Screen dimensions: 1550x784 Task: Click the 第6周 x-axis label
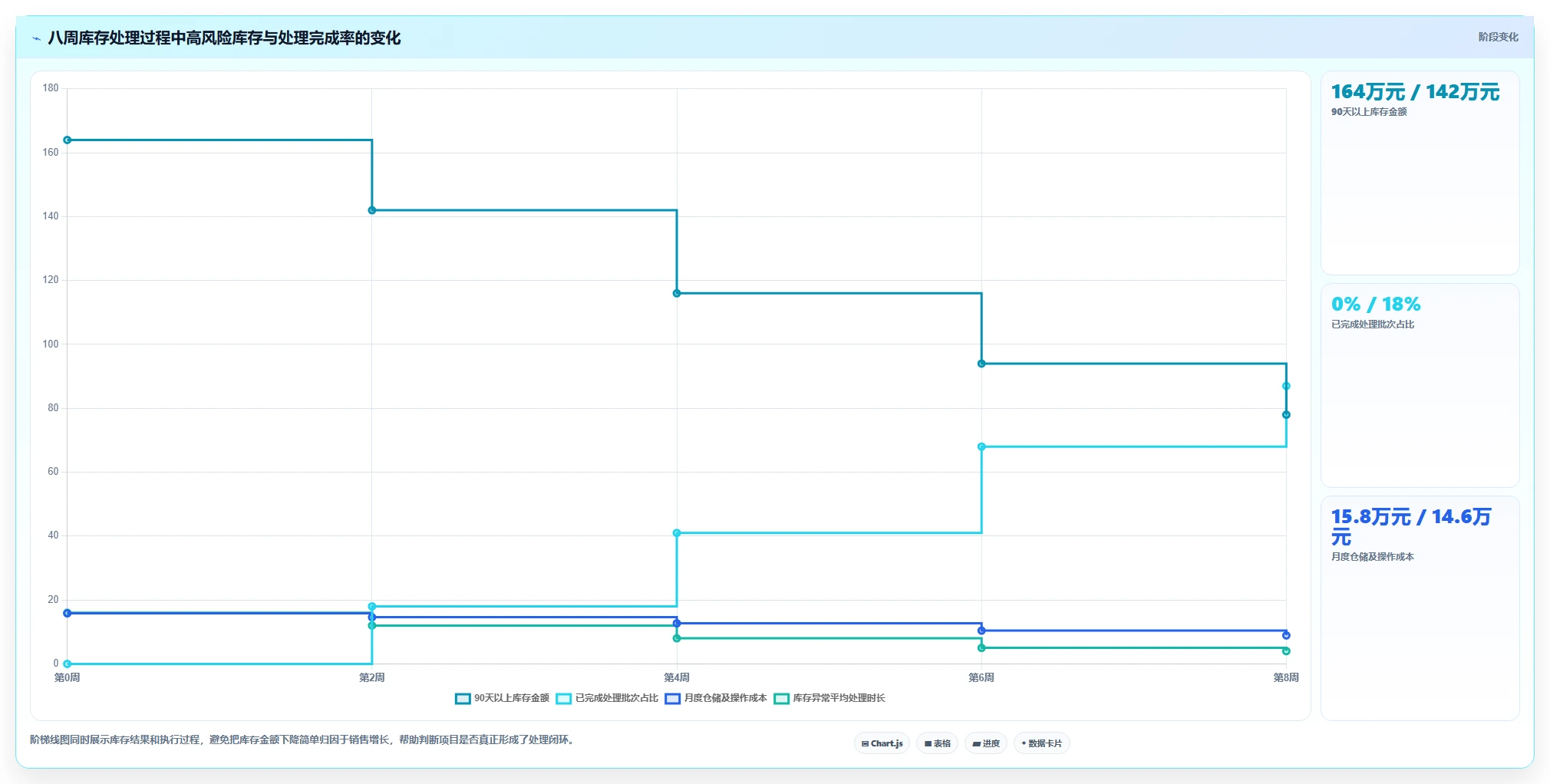pos(981,677)
